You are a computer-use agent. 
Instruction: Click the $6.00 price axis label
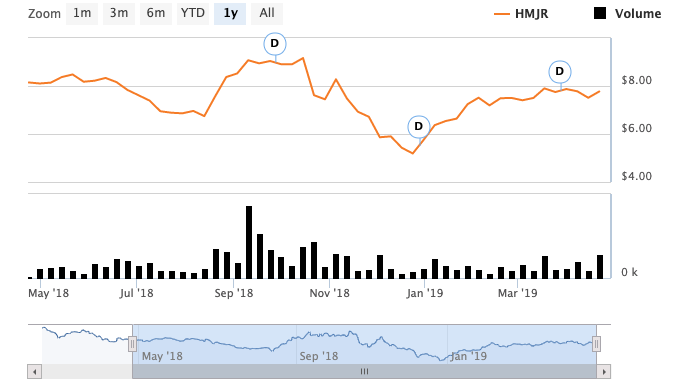pos(636,128)
